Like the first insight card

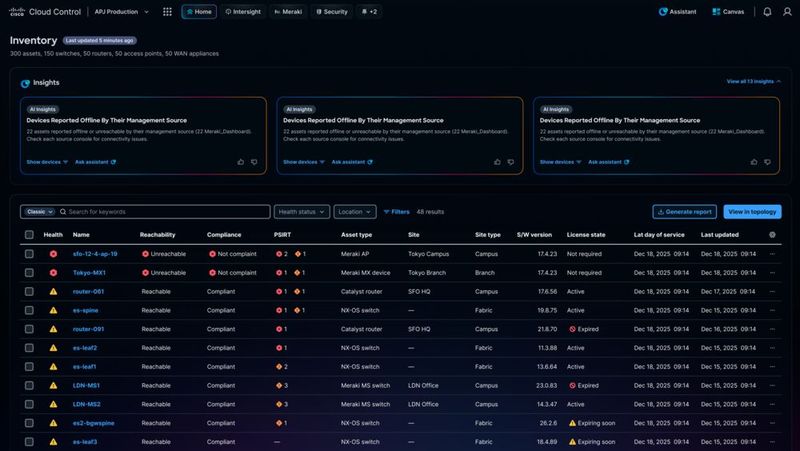click(x=241, y=162)
